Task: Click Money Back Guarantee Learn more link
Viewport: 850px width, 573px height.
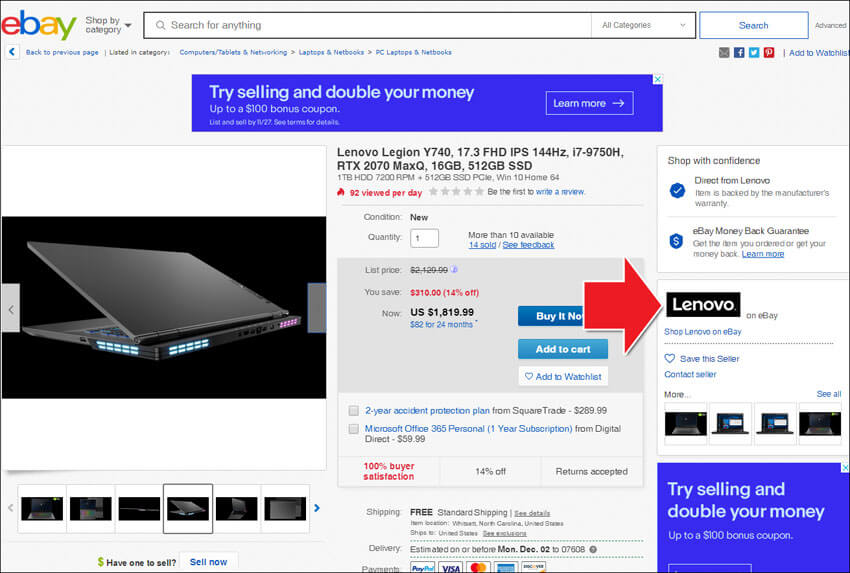Action: [763, 254]
